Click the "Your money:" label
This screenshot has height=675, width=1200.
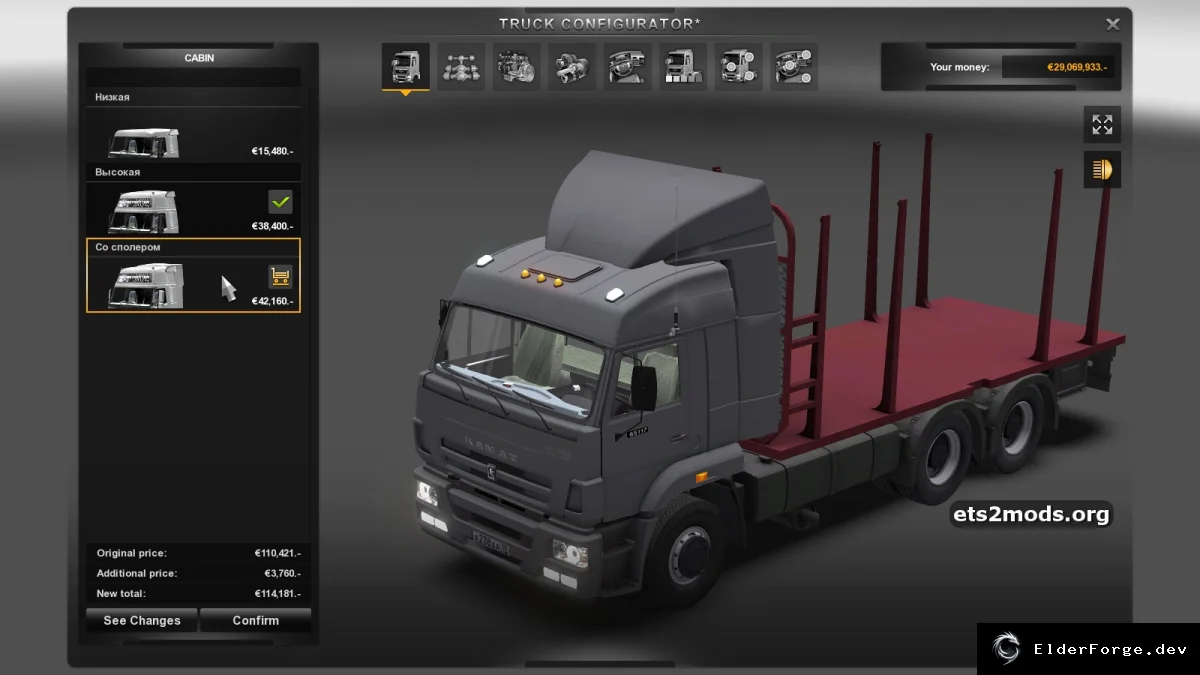[960, 67]
